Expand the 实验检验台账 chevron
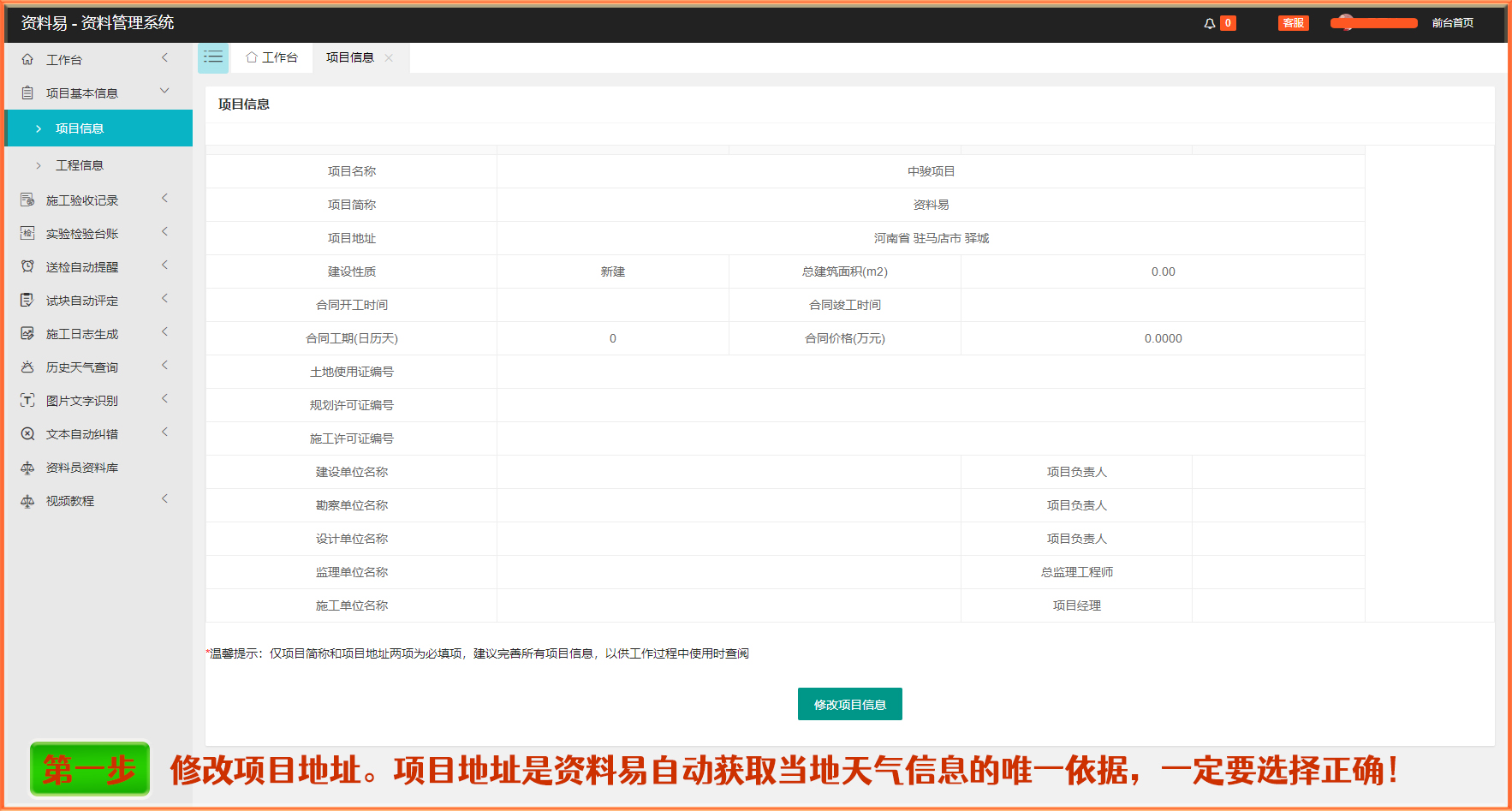Screen dimensions: 1512x811 164,232
